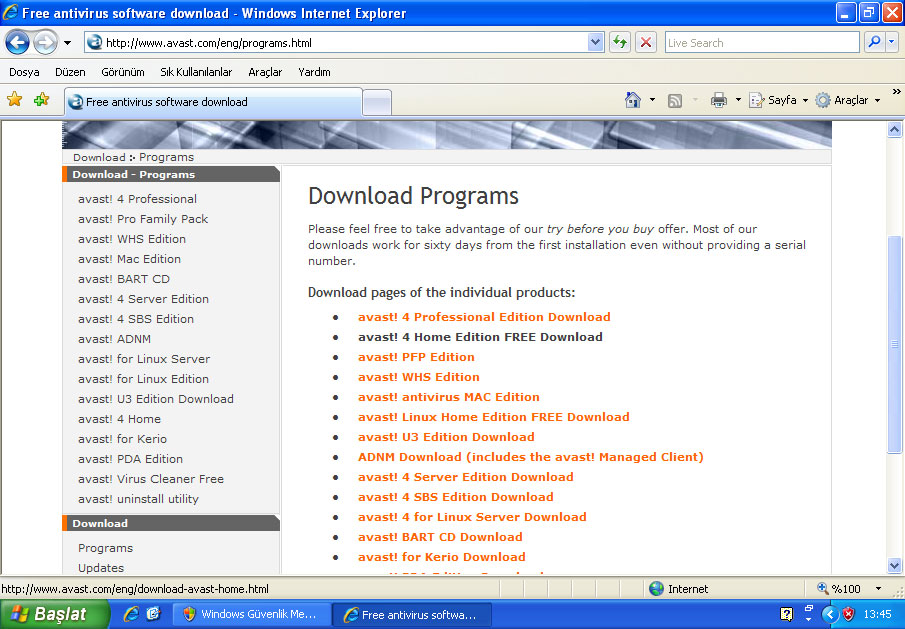This screenshot has width=905, height=629.
Task: Select sidebar item avast! Pro Family Pack
Action: (143, 219)
